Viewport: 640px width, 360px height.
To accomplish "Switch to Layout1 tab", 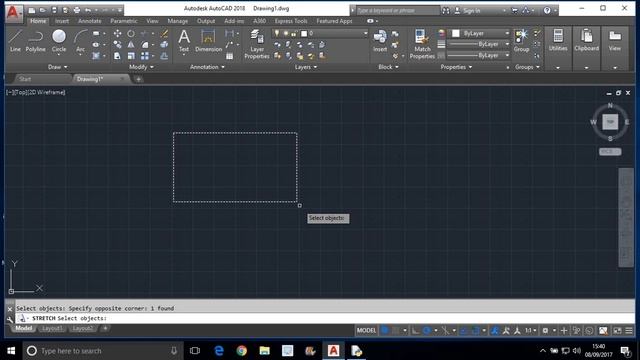I will point(52,329).
